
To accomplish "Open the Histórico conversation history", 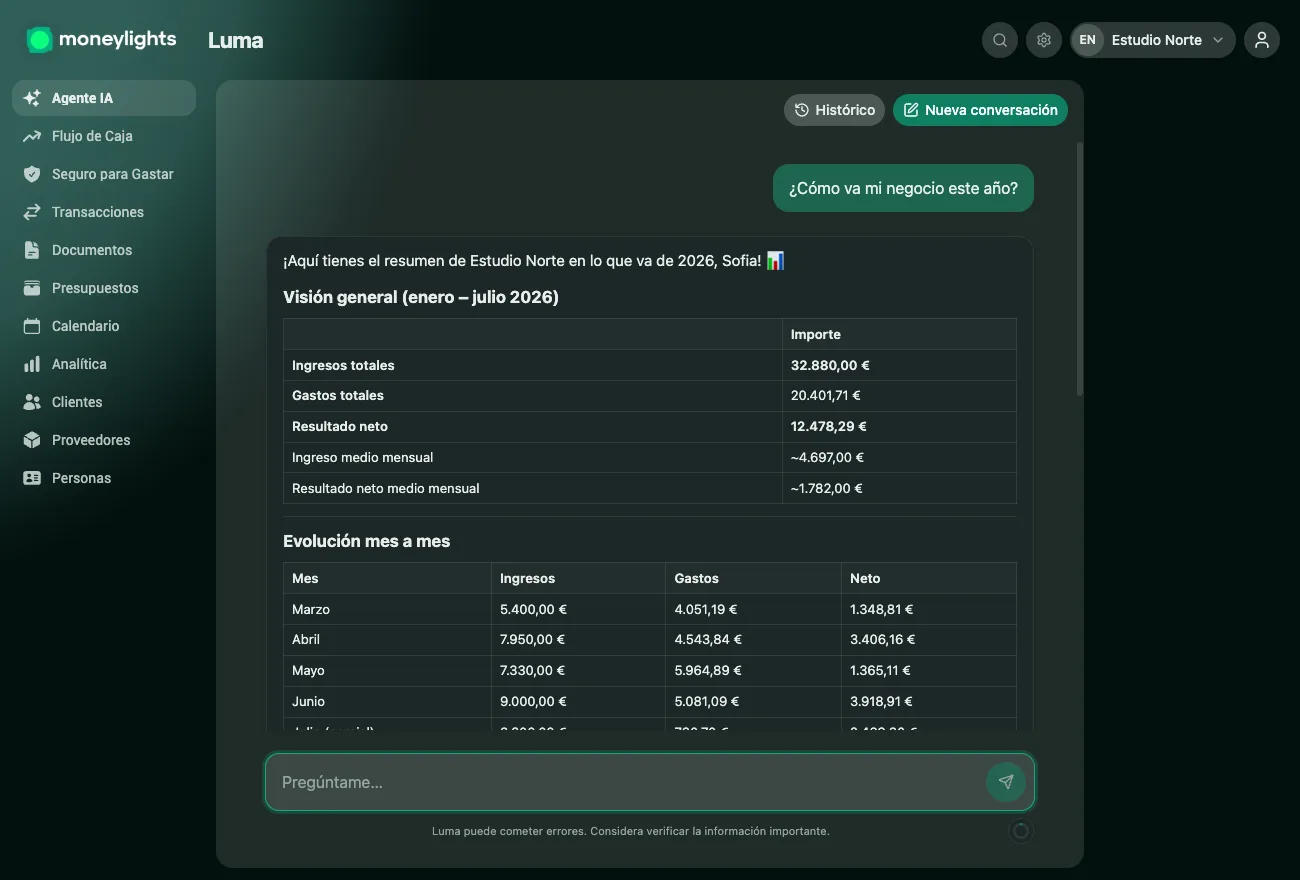I will click(834, 110).
